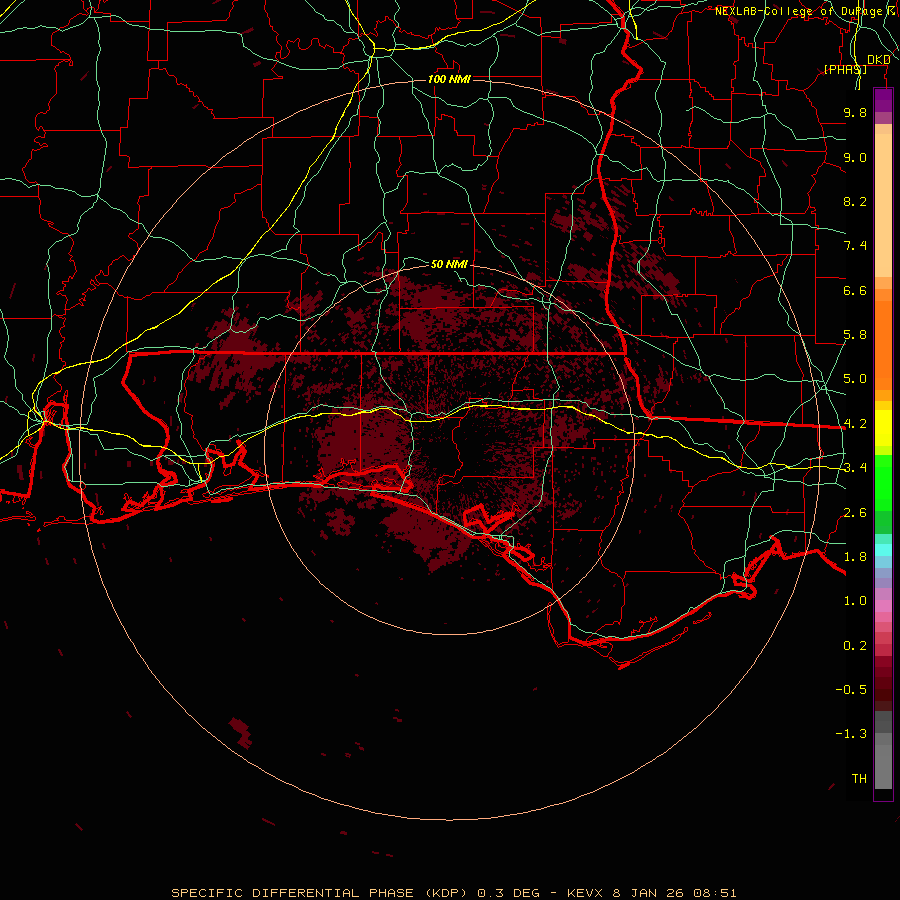Select the 5.0 scale value label

point(855,379)
